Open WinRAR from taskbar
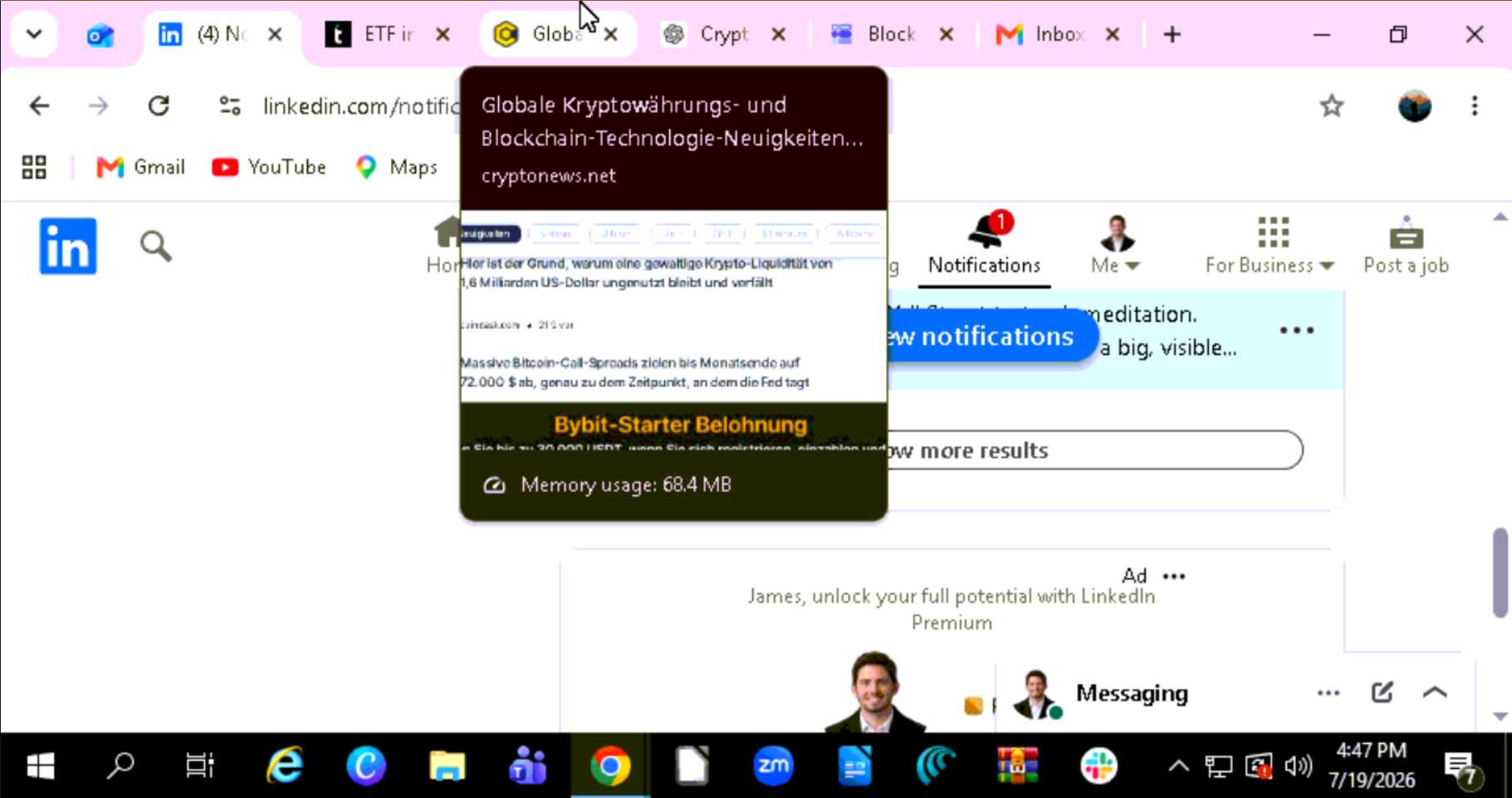Screen dimensions: 1512x798 click(1017, 766)
